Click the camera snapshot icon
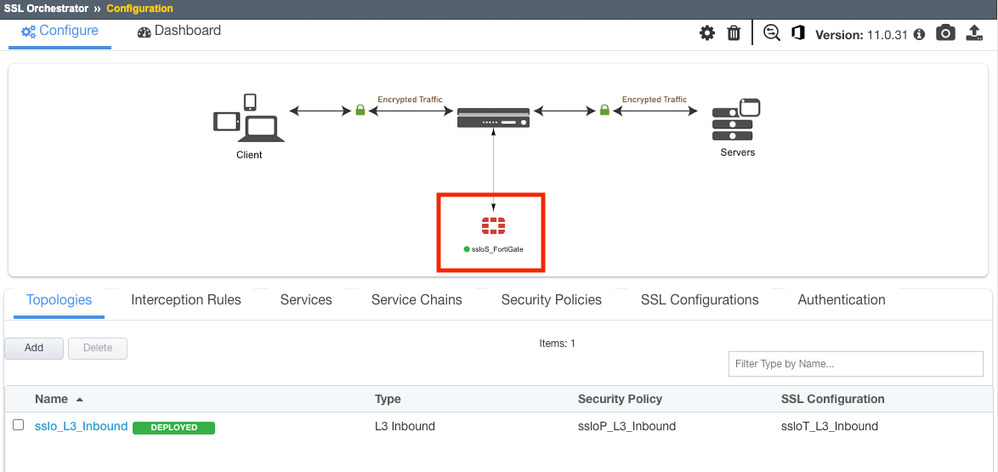The width and height of the screenshot is (998, 472). click(945, 33)
